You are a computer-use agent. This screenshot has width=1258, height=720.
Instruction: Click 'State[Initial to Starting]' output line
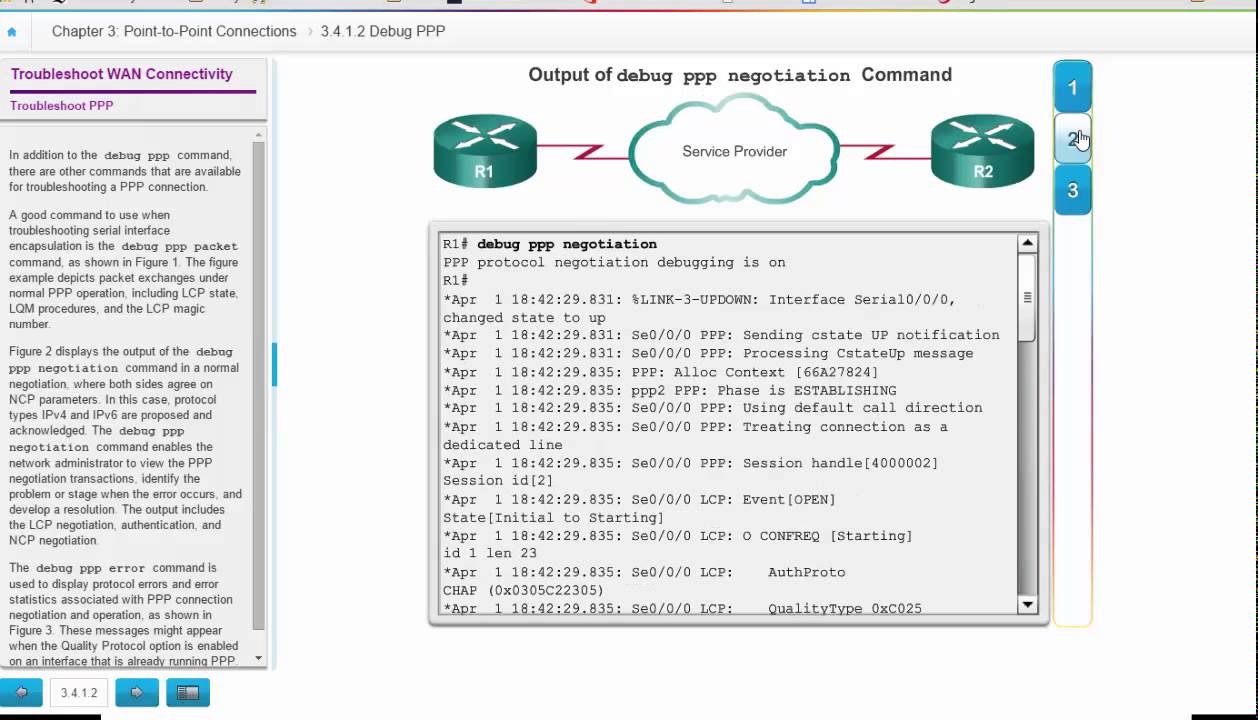click(554, 518)
